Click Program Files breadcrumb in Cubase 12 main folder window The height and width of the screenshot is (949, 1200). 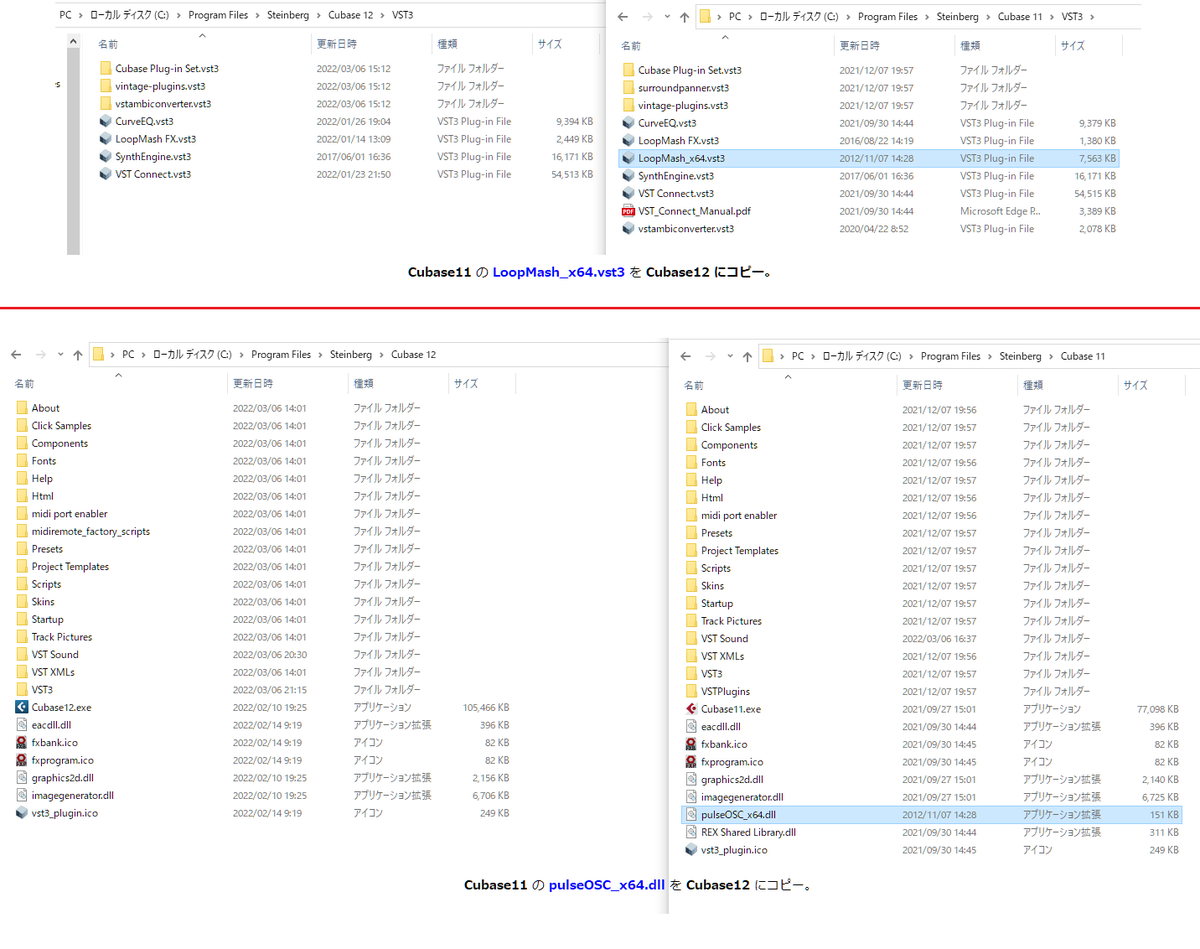[281, 355]
